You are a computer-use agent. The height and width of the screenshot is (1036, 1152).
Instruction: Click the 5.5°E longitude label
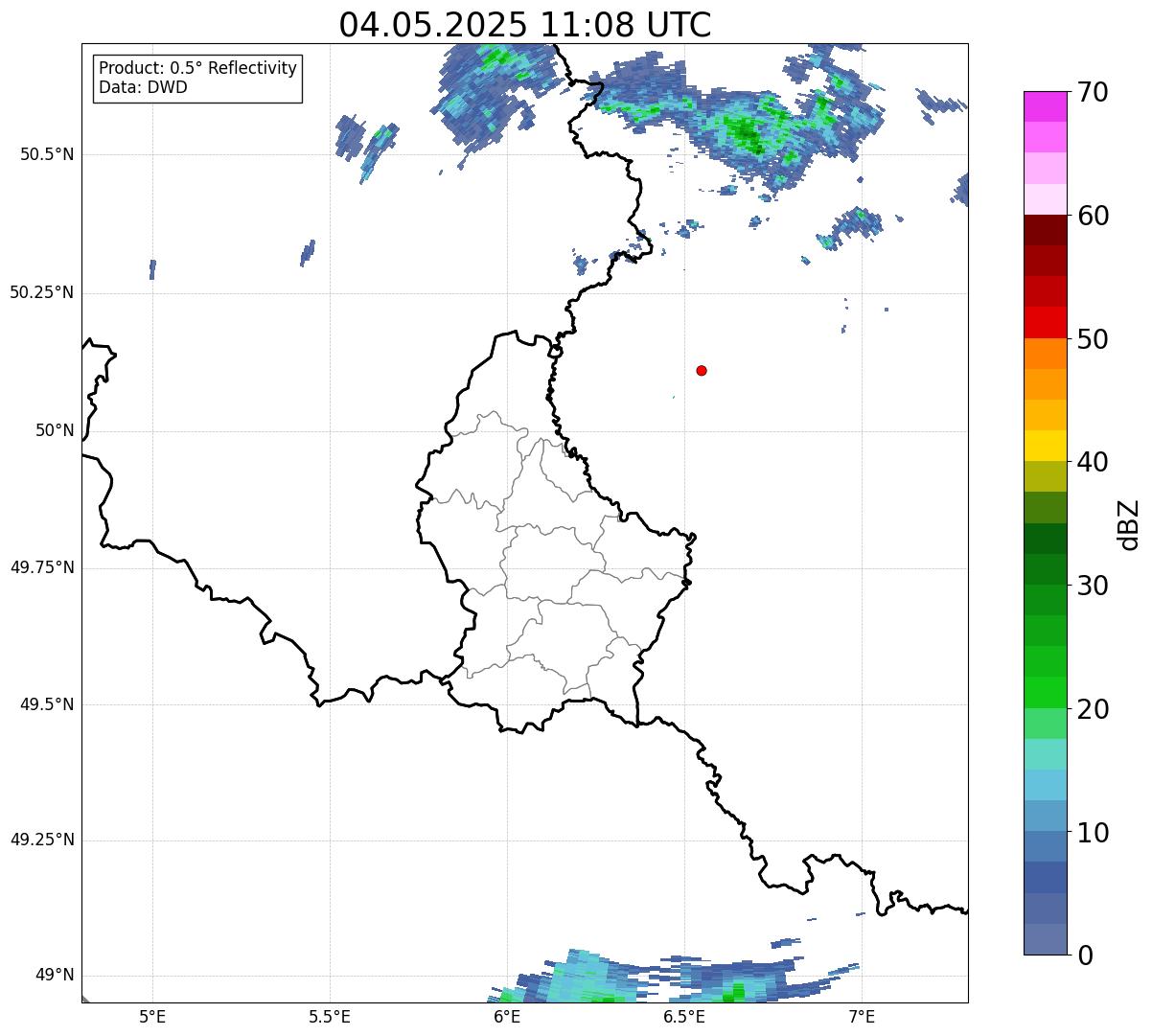pyautogui.click(x=330, y=1016)
